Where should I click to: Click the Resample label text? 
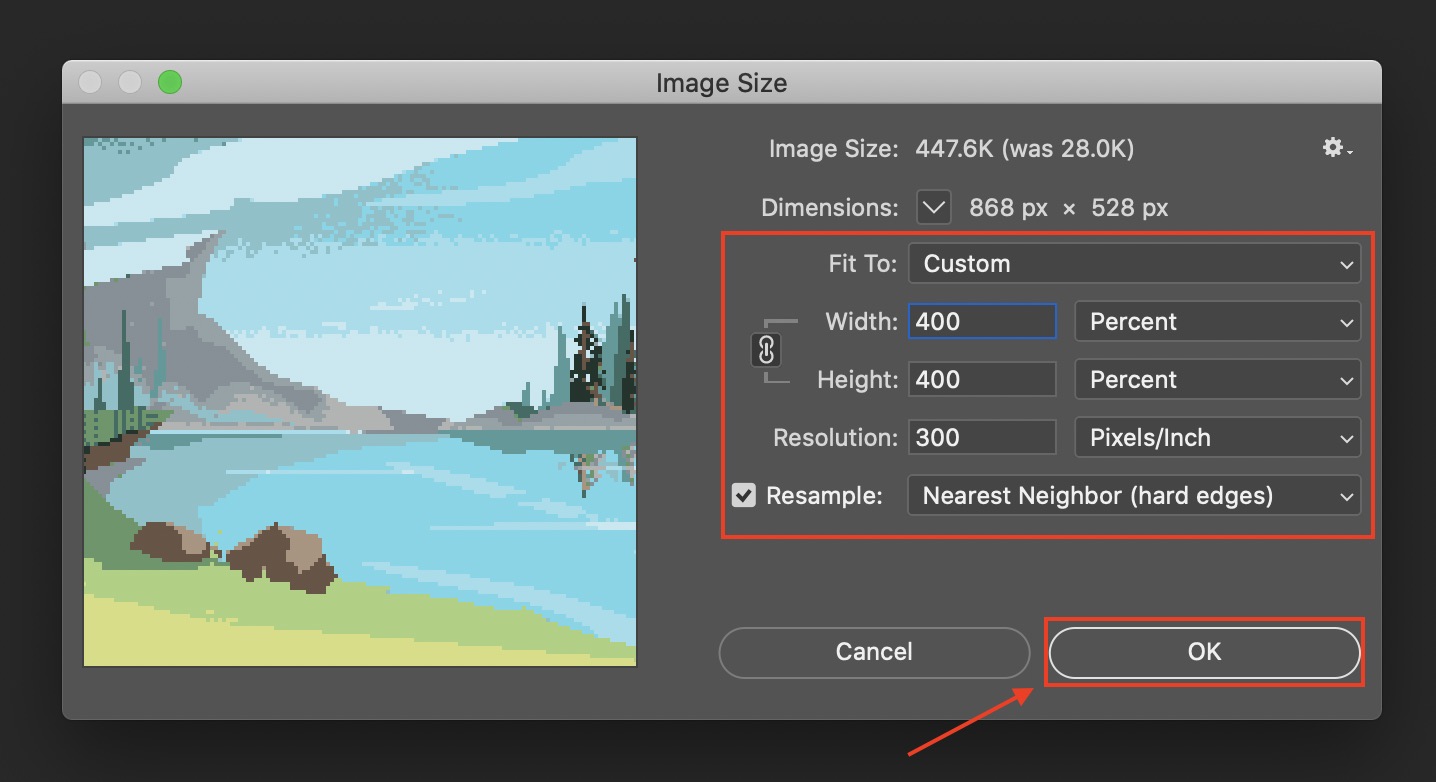tap(824, 496)
